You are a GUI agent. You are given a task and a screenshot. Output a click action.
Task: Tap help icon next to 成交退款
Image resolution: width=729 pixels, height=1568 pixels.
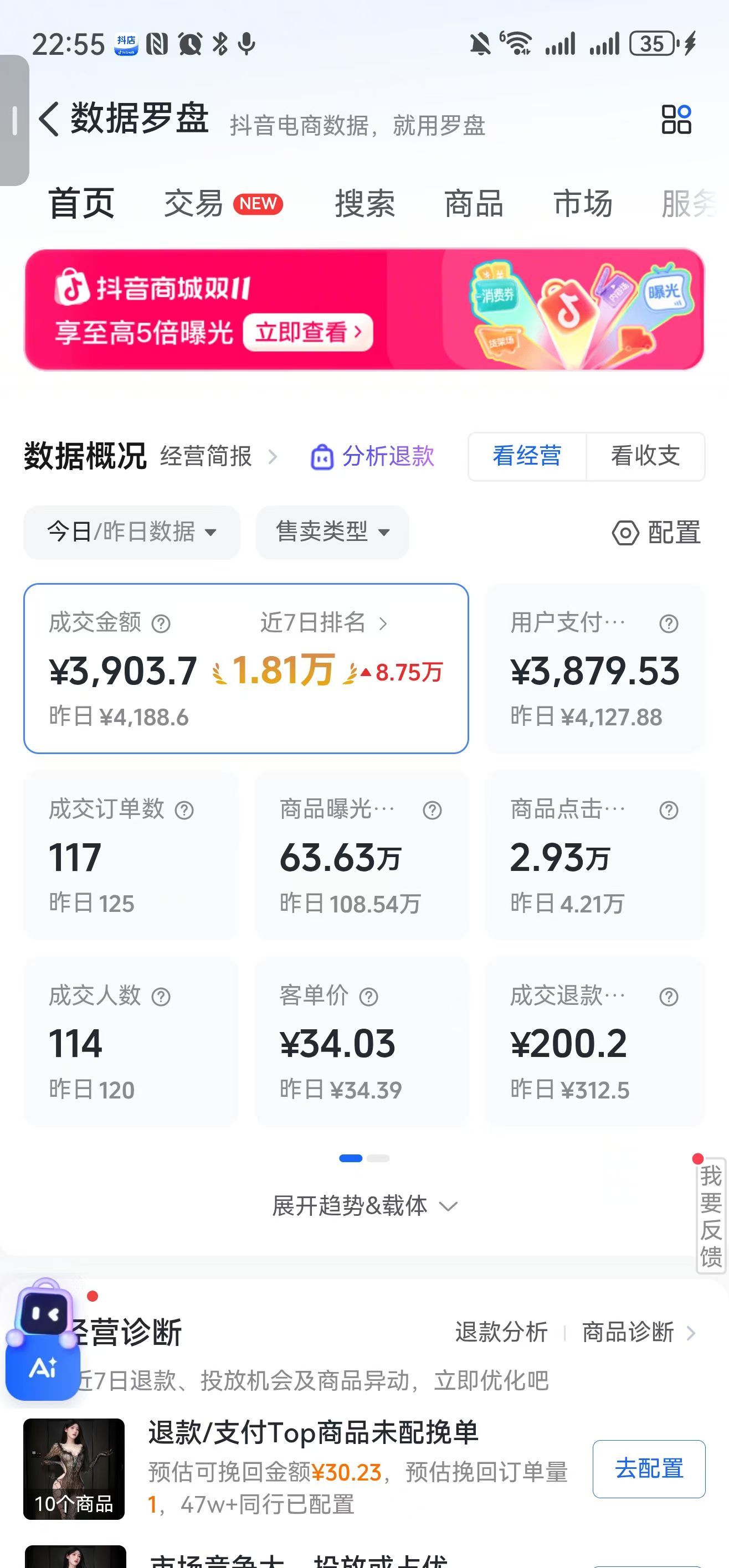pyautogui.click(x=669, y=997)
